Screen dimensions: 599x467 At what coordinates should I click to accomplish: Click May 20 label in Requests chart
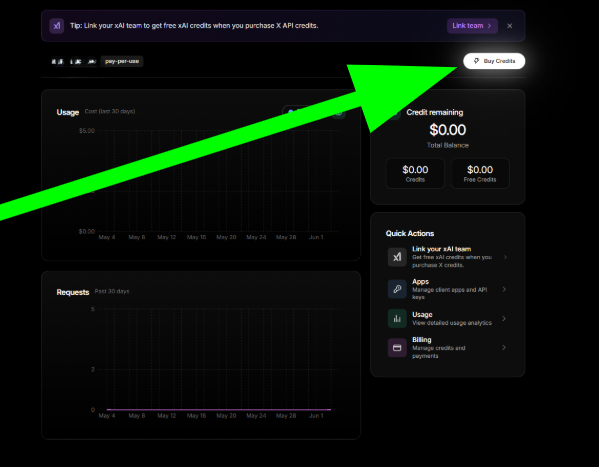pos(226,416)
